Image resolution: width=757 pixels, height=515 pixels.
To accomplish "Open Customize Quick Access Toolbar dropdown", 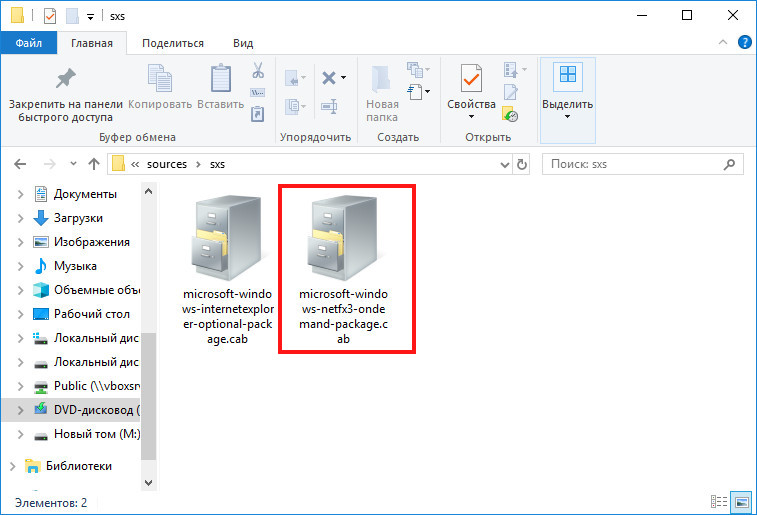I will tap(90, 17).
